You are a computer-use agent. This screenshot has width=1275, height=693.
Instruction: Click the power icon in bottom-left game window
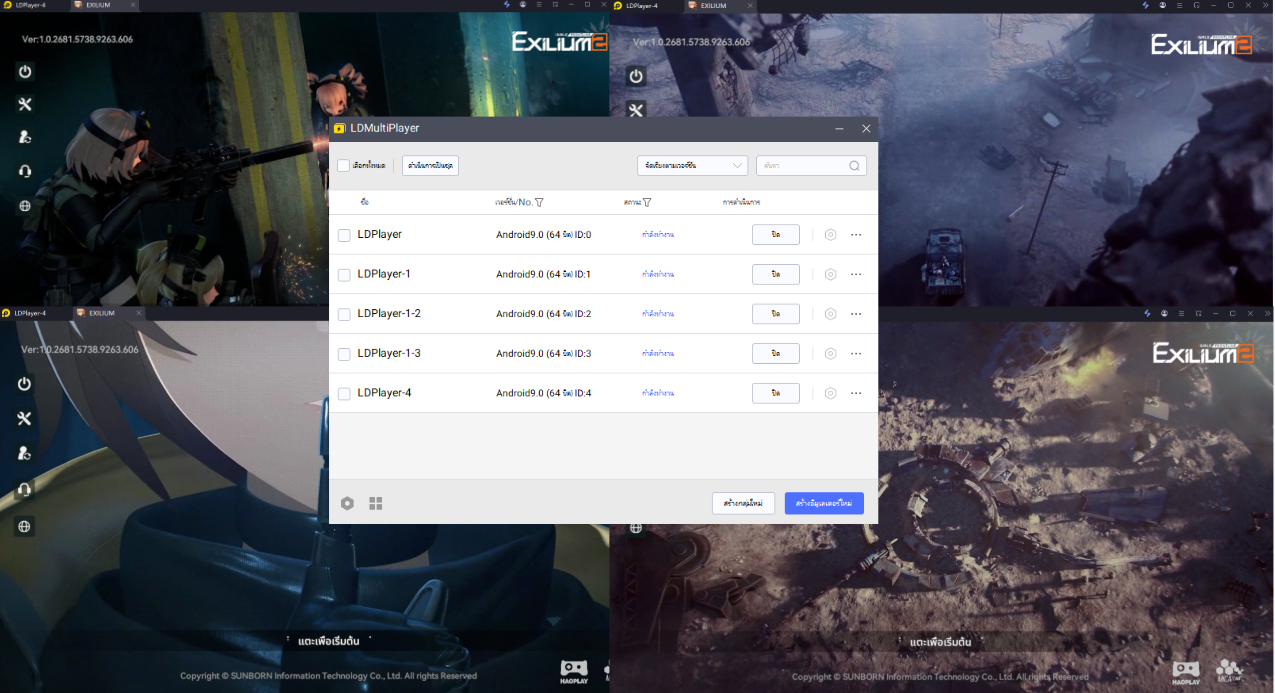click(25, 384)
